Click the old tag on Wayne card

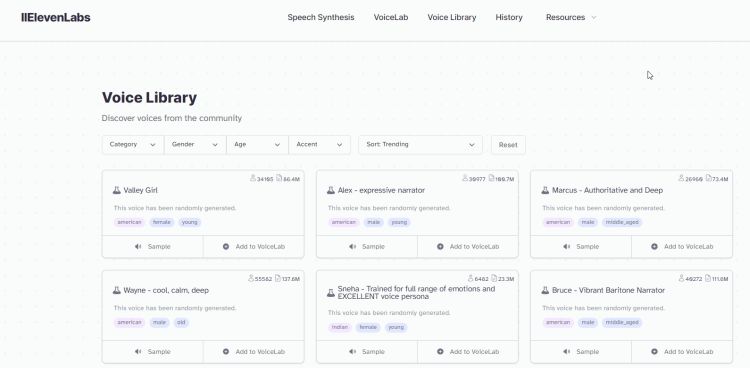[181, 323]
